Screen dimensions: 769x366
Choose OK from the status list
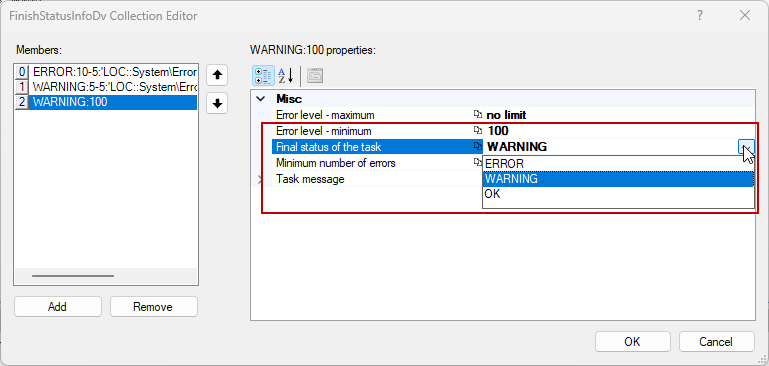pyautogui.click(x=618, y=194)
